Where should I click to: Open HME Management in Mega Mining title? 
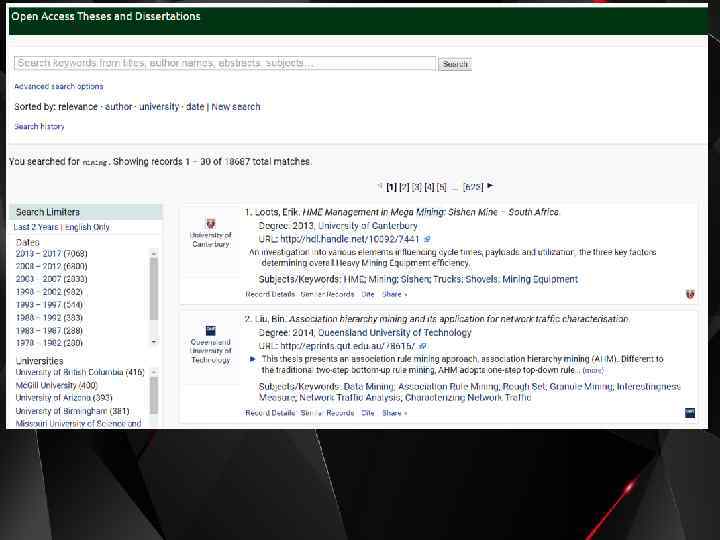tap(431, 212)
